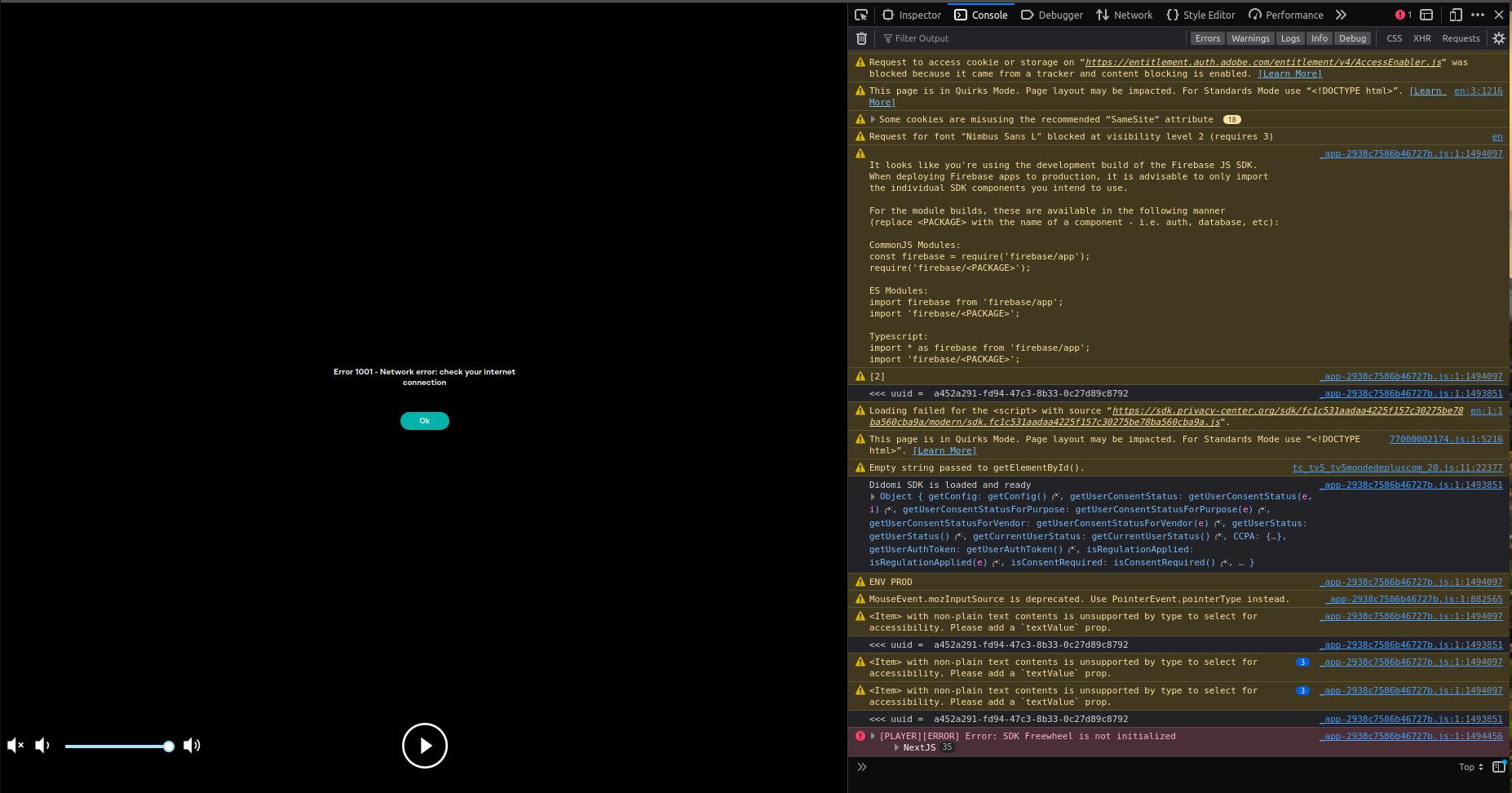The image size is (1512, 793).
Task: Clear the console output with trash icon
Action: click(x=861, y=38)
